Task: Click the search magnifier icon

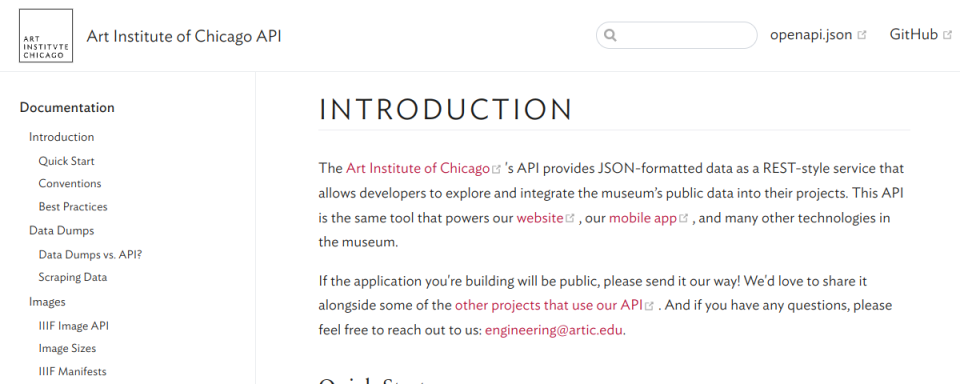Action: point(610,36)
